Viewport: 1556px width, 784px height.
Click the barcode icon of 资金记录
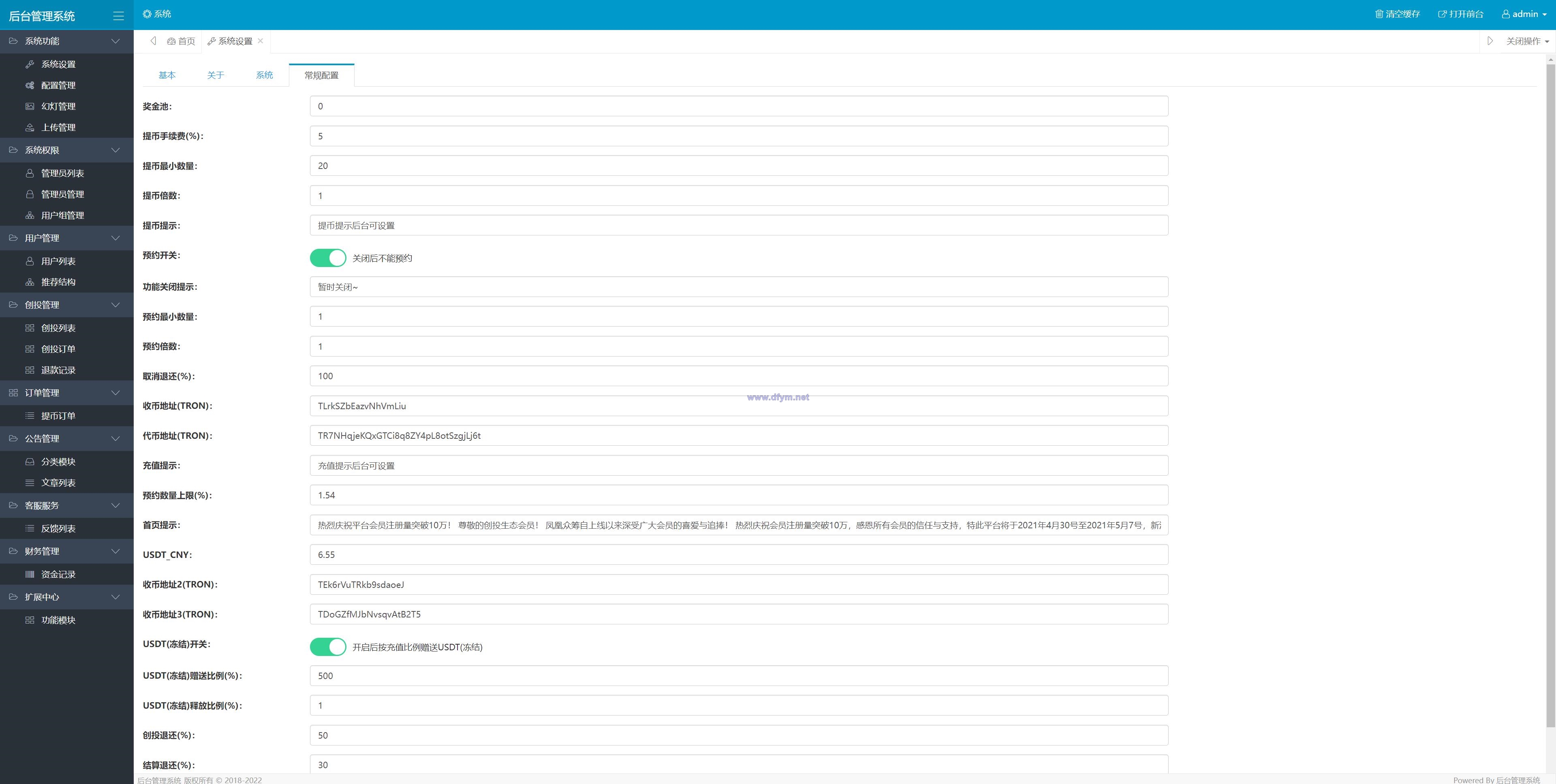pos(30,575)
